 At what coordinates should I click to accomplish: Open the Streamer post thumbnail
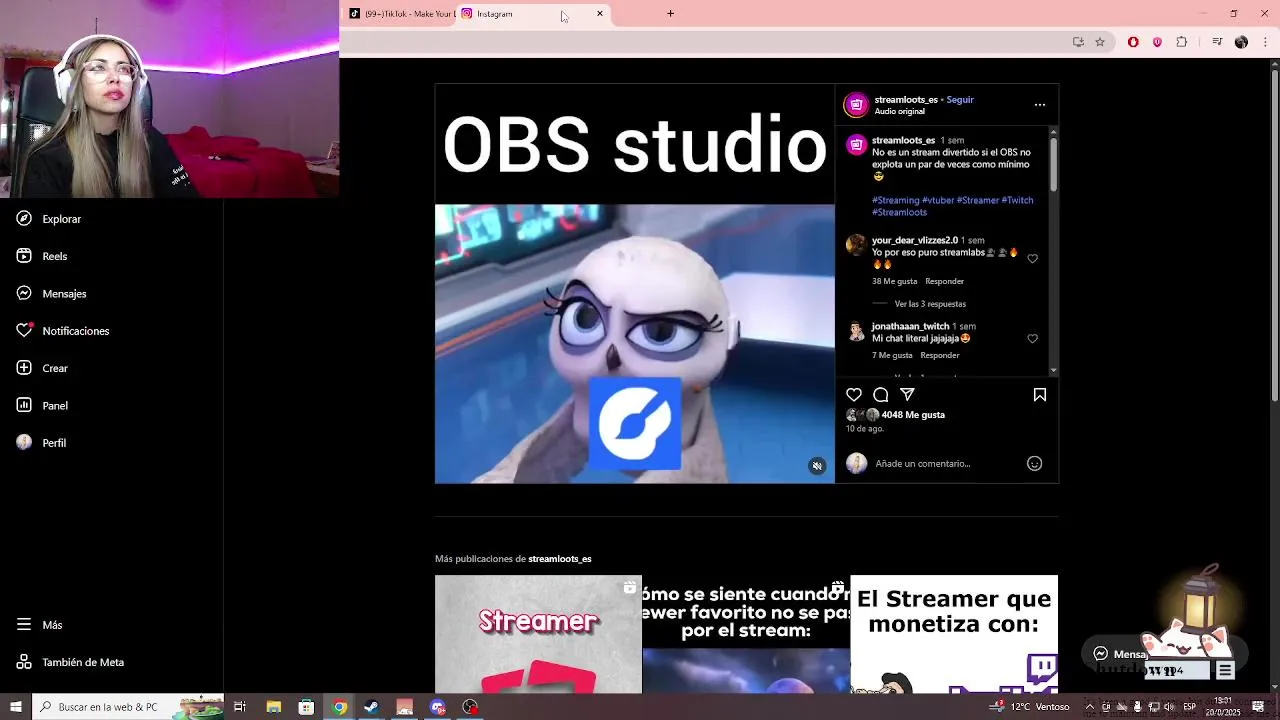[538, 634]
